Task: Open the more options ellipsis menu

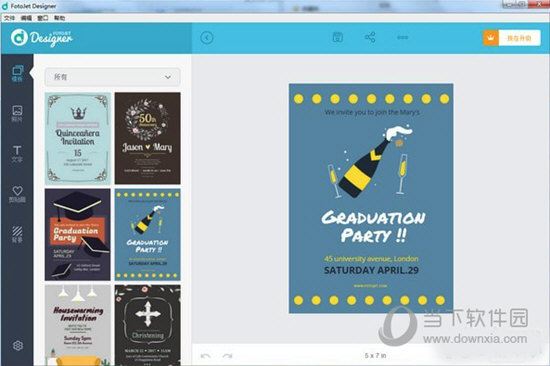Action: point(402,37)
